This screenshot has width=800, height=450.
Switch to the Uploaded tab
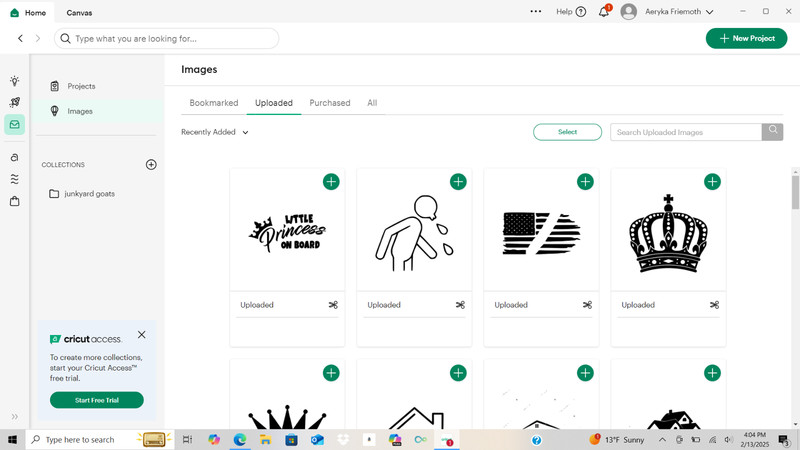point(274,103)
